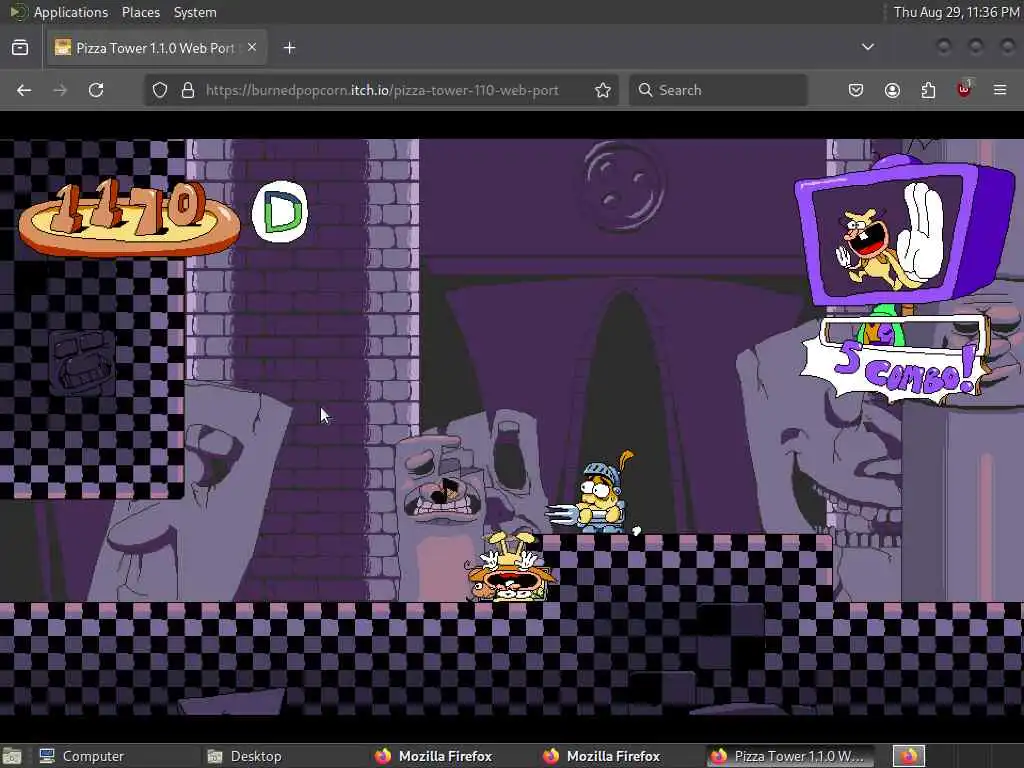
Task: Click the mouse logo in top panel
Action: (18, 12)
